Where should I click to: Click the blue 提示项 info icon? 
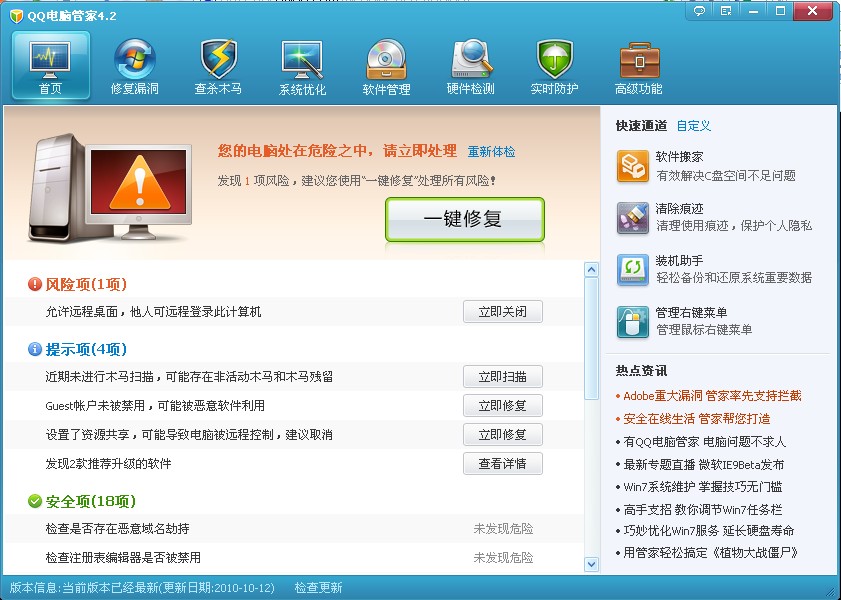click(x=35, y=350)
